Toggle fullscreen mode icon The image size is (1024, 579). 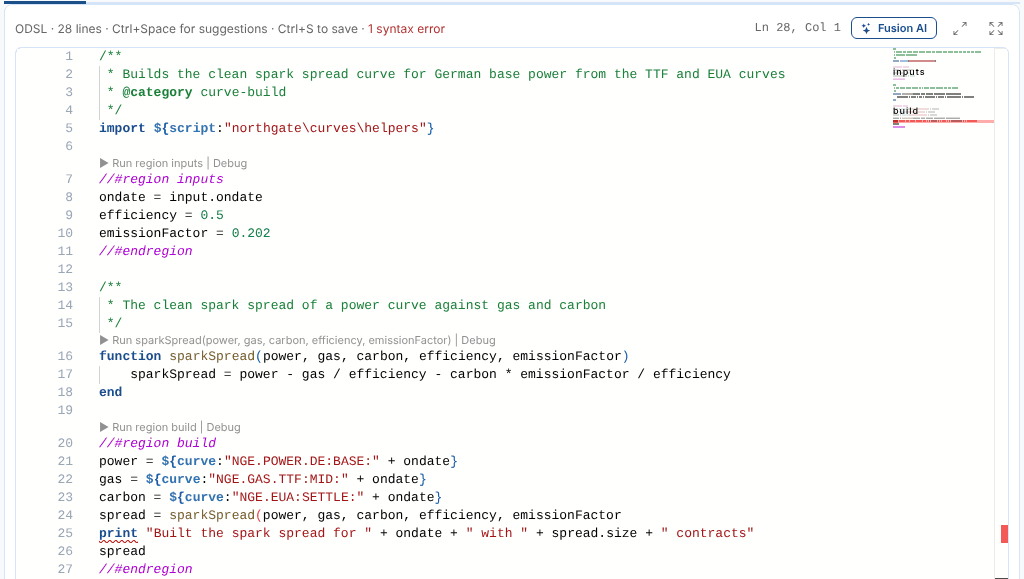995,28
